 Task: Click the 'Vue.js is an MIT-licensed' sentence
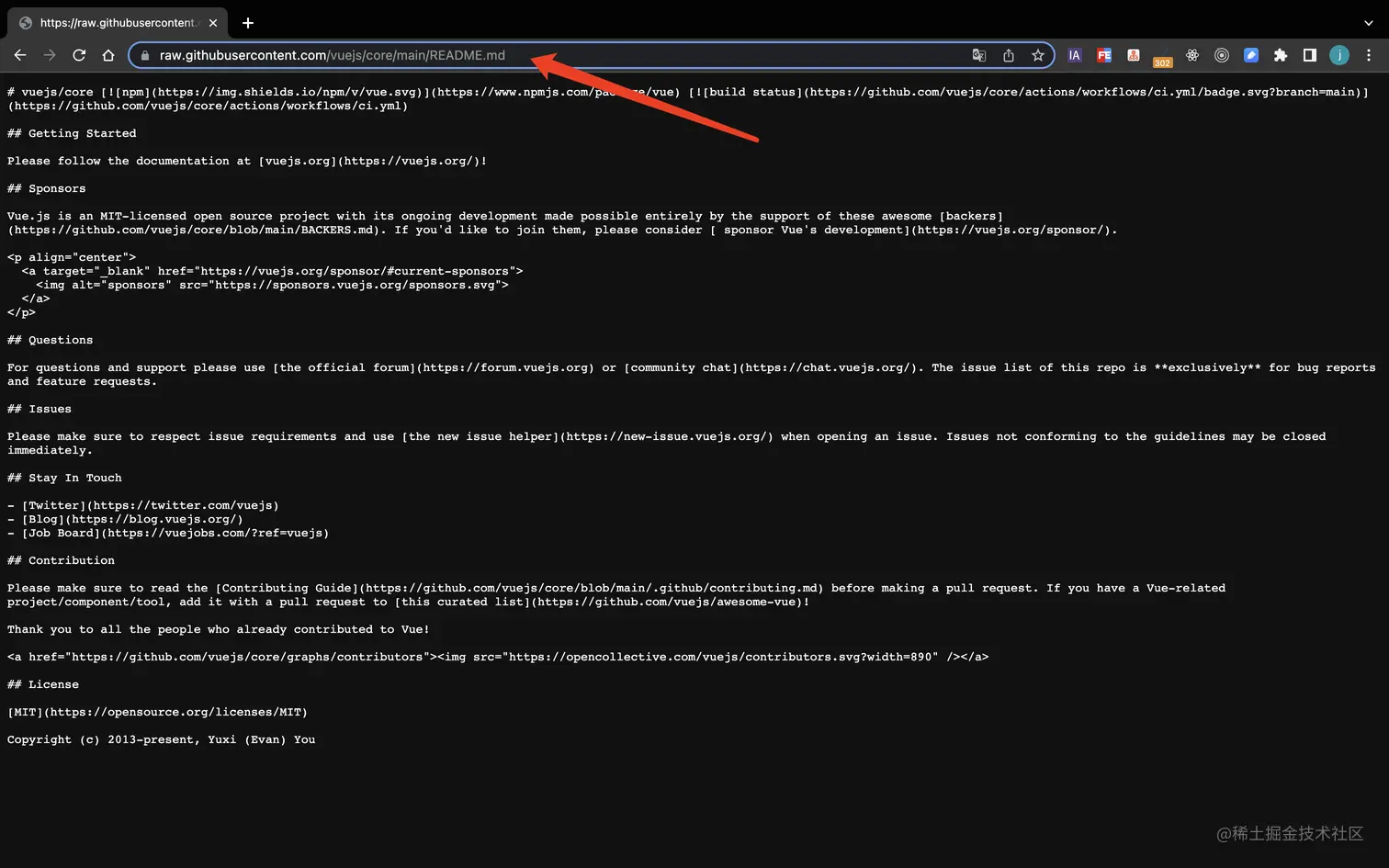coord(562,223)
